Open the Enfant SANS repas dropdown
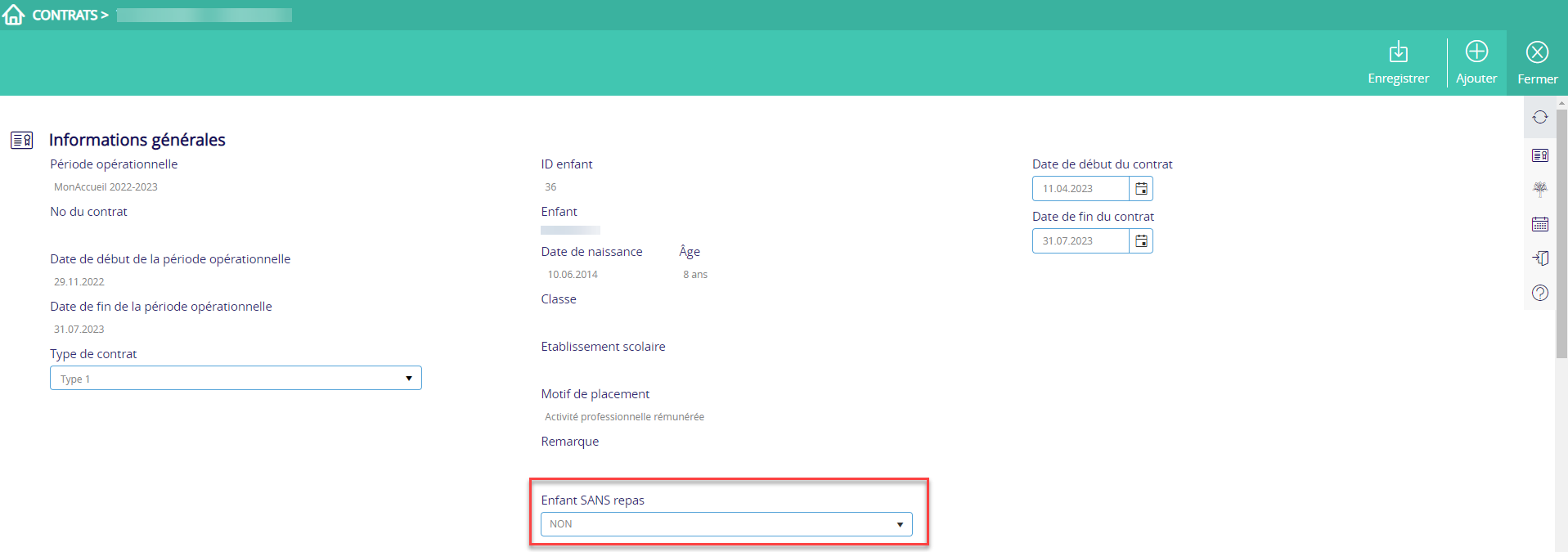The width and height of the screenshot is (1568, 552). click(x=726, y=524)
